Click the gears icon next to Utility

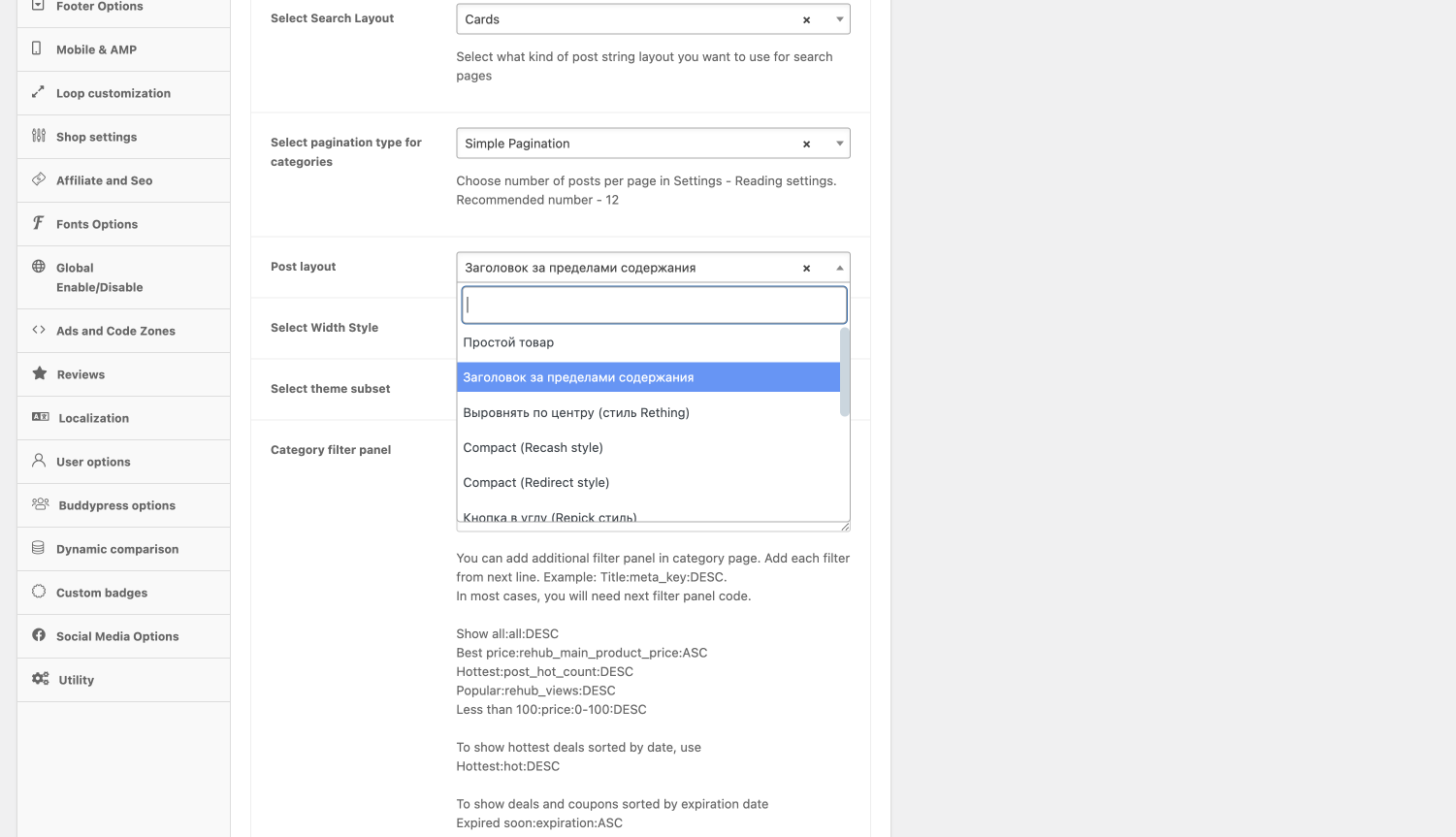coord(40,679)
